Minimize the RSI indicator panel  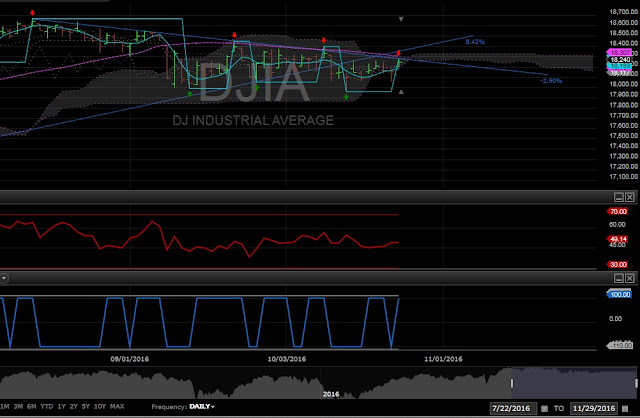pyautogui.click(x=619, y=198)
